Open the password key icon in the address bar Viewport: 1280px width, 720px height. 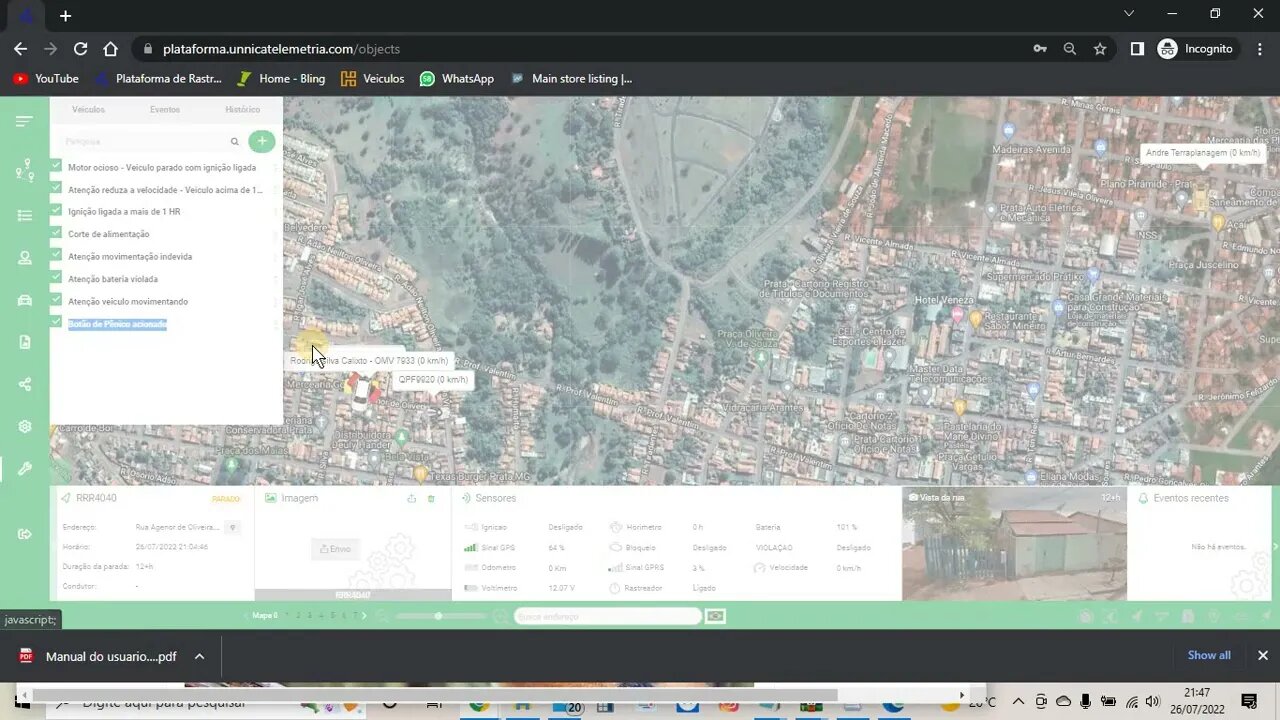1040,48
